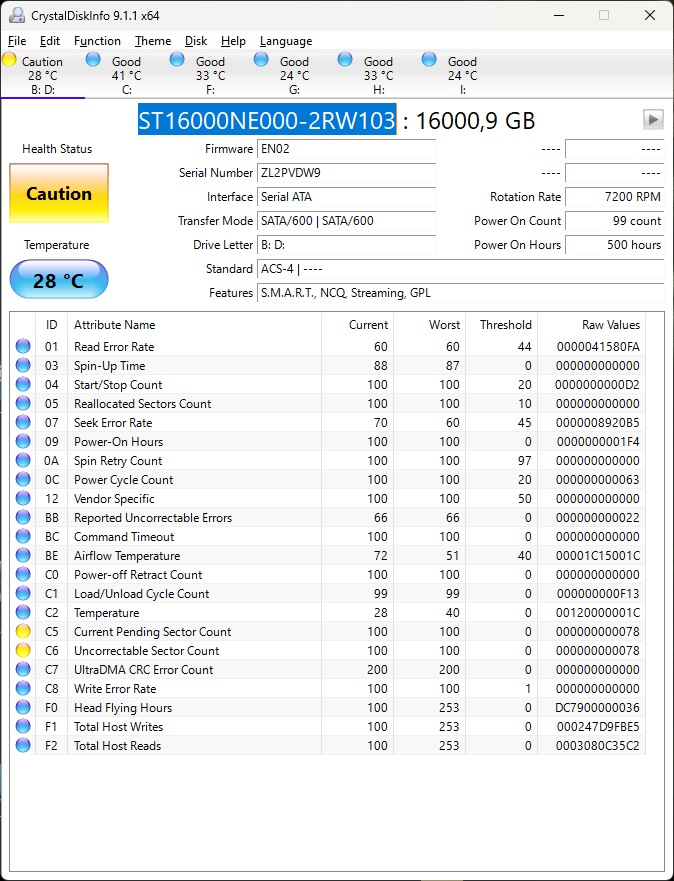Click the status icon for Head Flying Hours
The image size is (674, 881).
23,707
